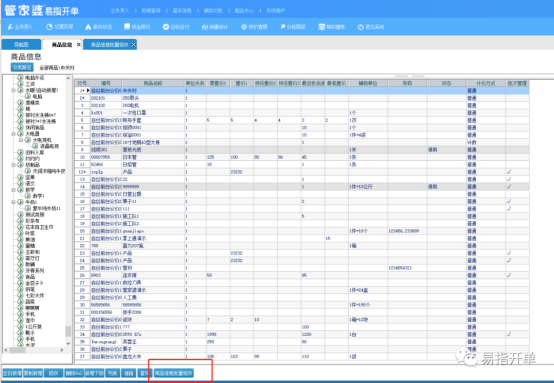Click the category tree horizontal scrollbar
This screenshot has width=554, height=383.
[x=34, y=350]
